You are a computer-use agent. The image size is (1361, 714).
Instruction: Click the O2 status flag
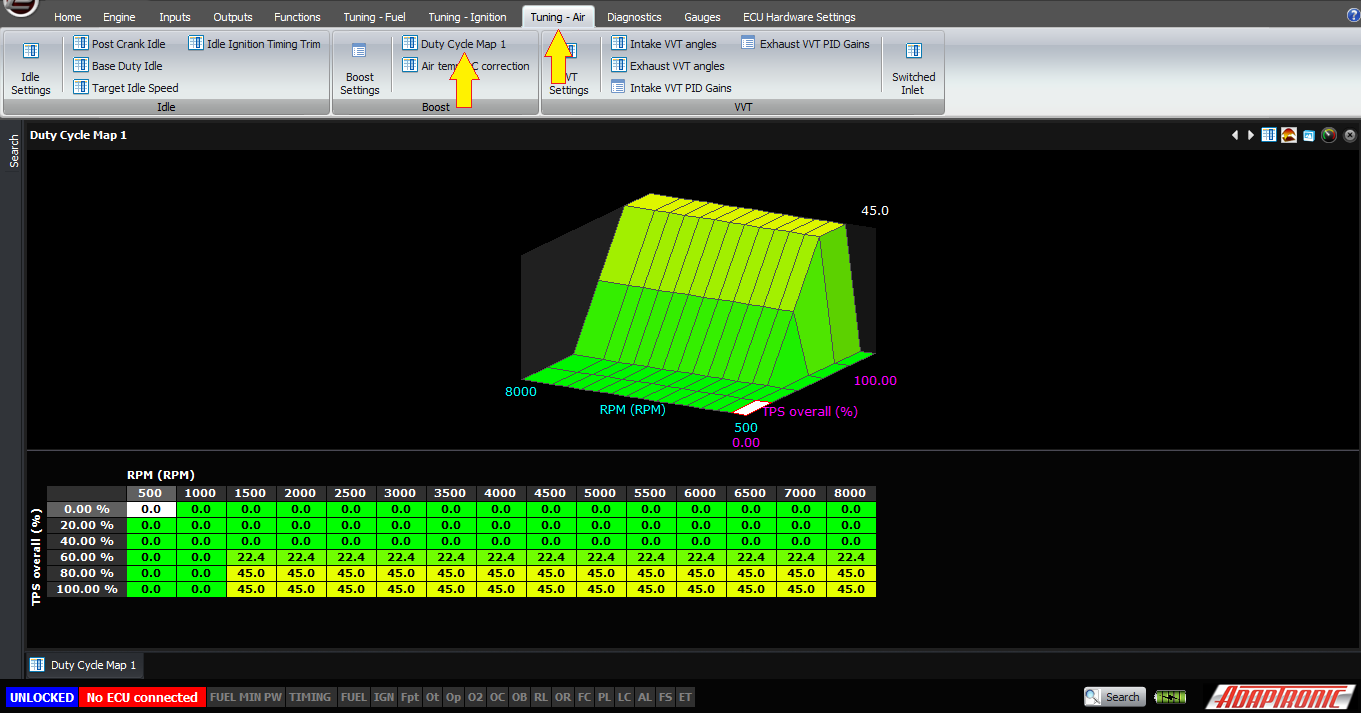(475, 697)
